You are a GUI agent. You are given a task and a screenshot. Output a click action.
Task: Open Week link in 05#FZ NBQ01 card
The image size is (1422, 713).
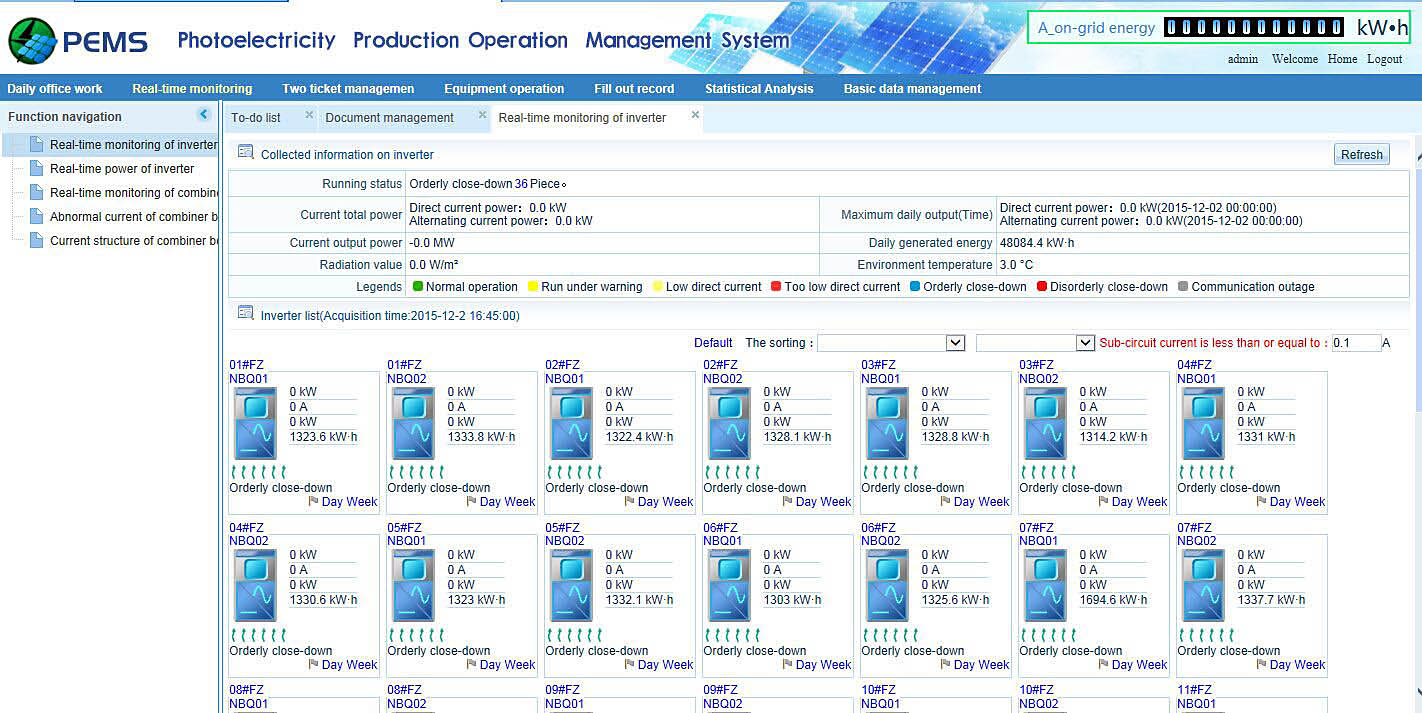pos(520,664)
